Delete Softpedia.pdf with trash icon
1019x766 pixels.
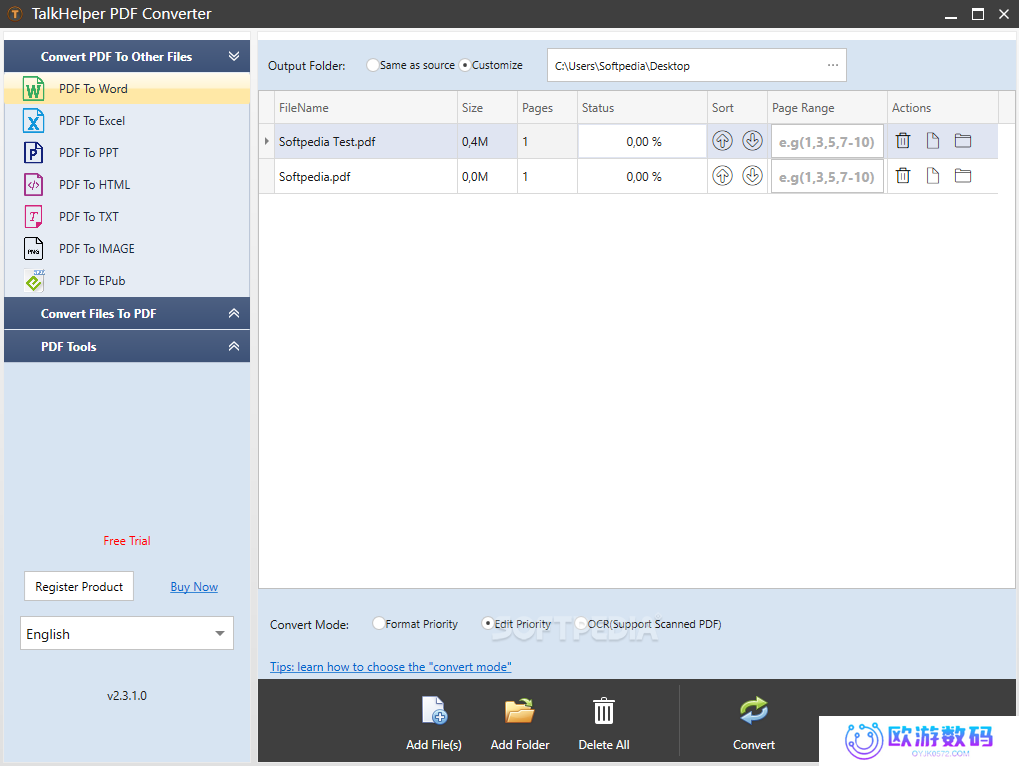[903, 175]
